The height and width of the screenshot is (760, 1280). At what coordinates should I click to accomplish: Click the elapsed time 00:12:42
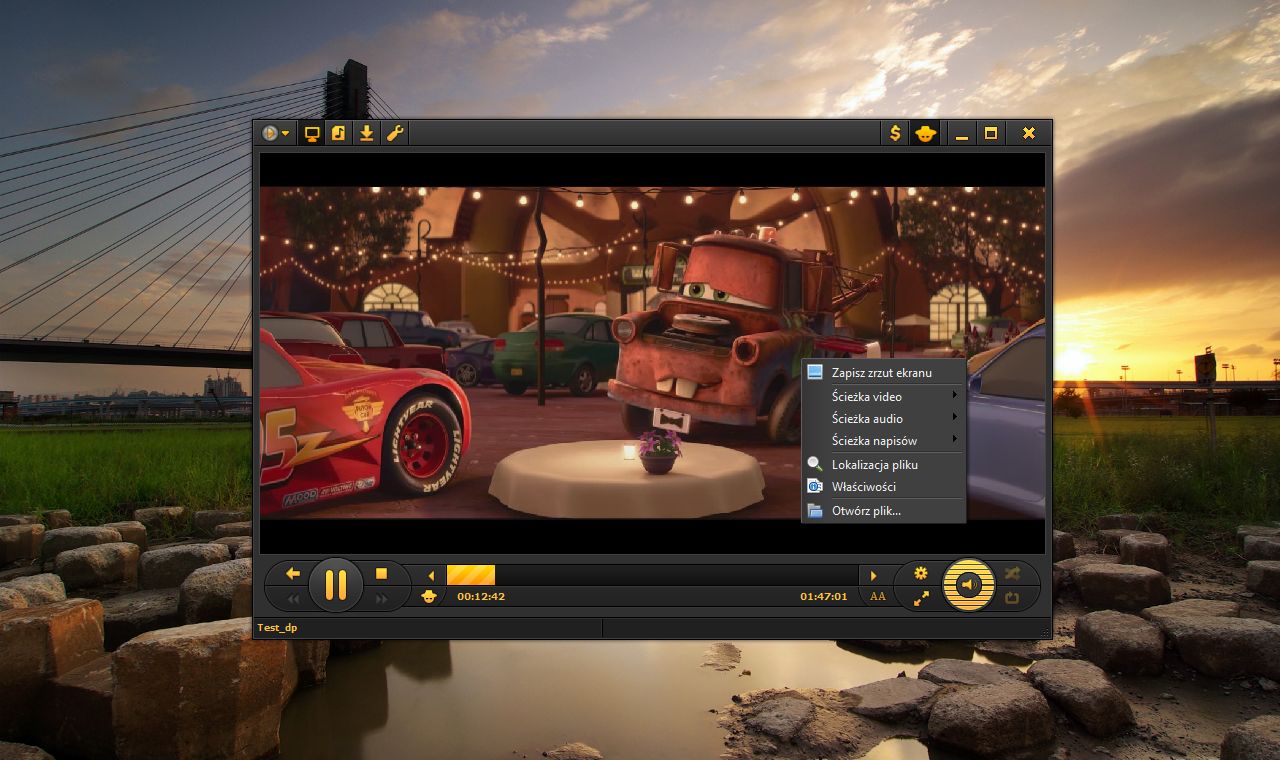pos(481,597)
